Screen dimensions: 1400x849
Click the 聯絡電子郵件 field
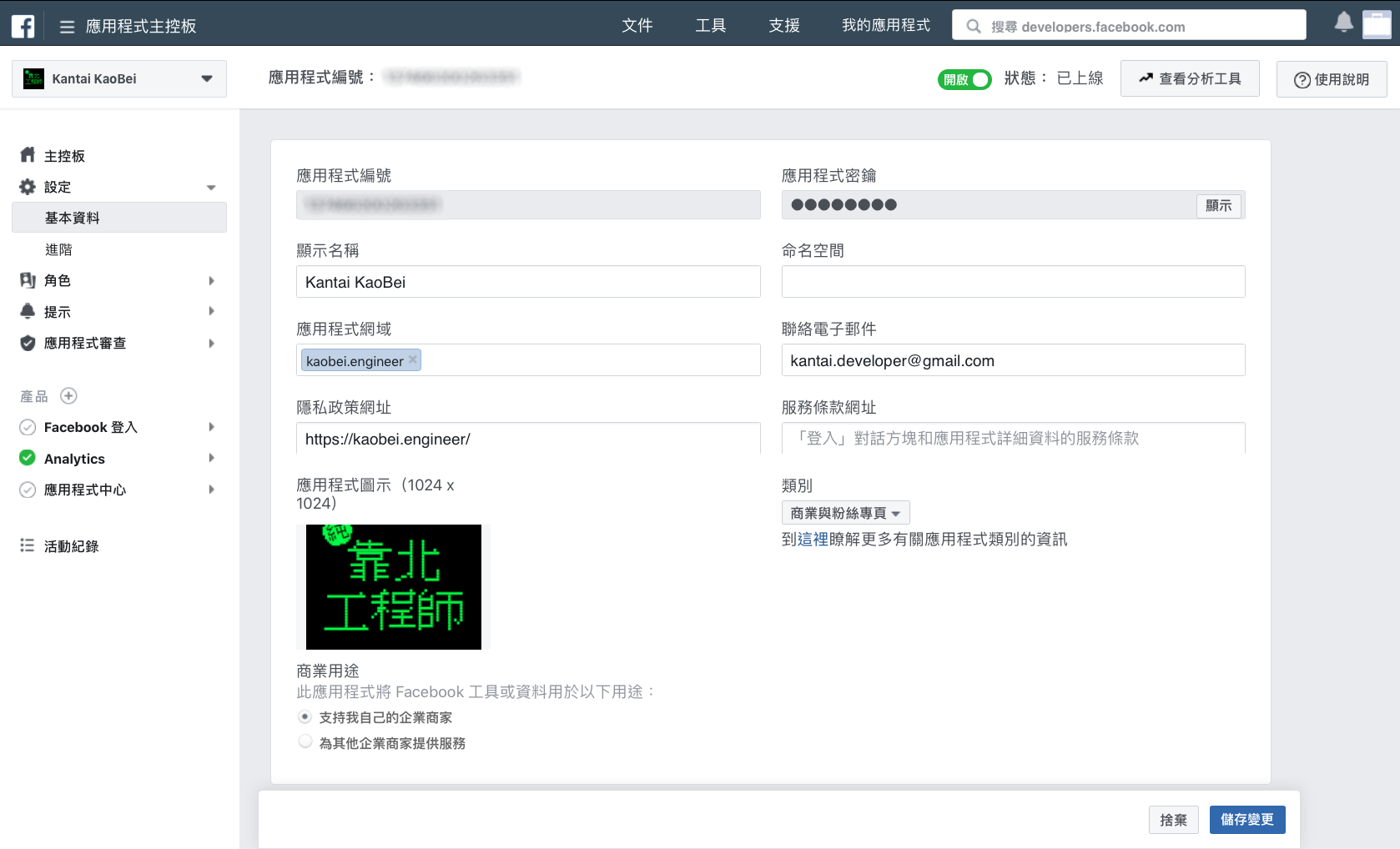click(1013, 360)
